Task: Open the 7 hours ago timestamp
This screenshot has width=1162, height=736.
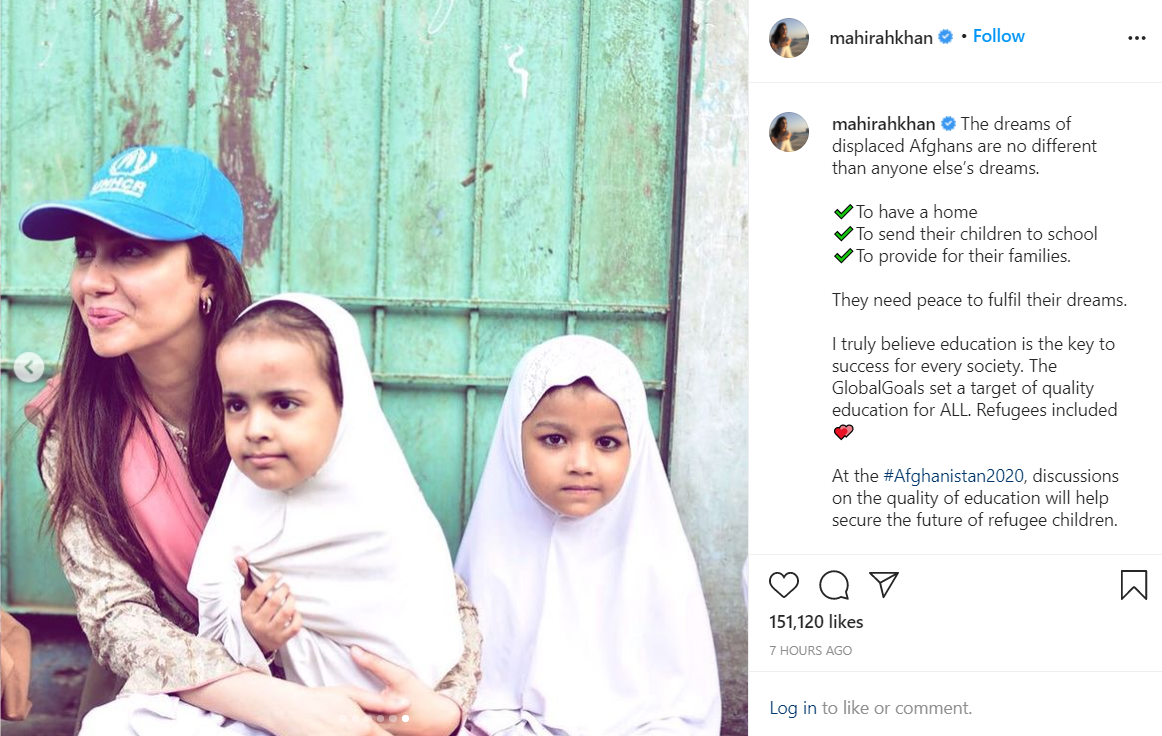Action: point(811,650)
